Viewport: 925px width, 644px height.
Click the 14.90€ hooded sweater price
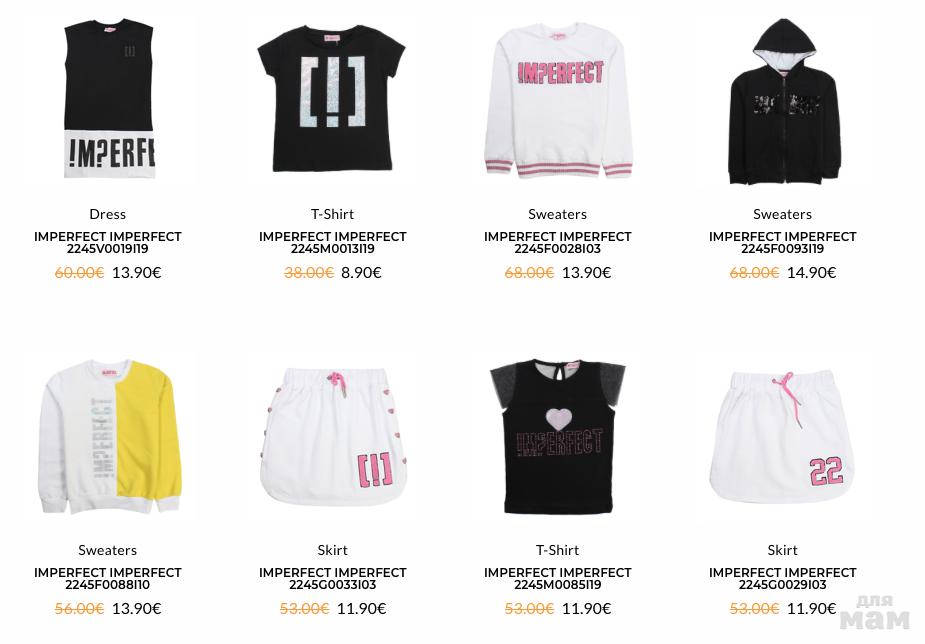click(811, 272)
